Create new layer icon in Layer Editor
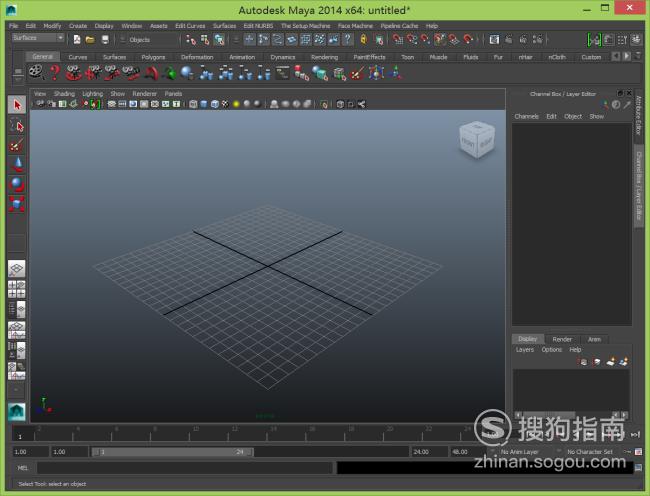Viewport: 650px width, 496px height. coord(611,362)
